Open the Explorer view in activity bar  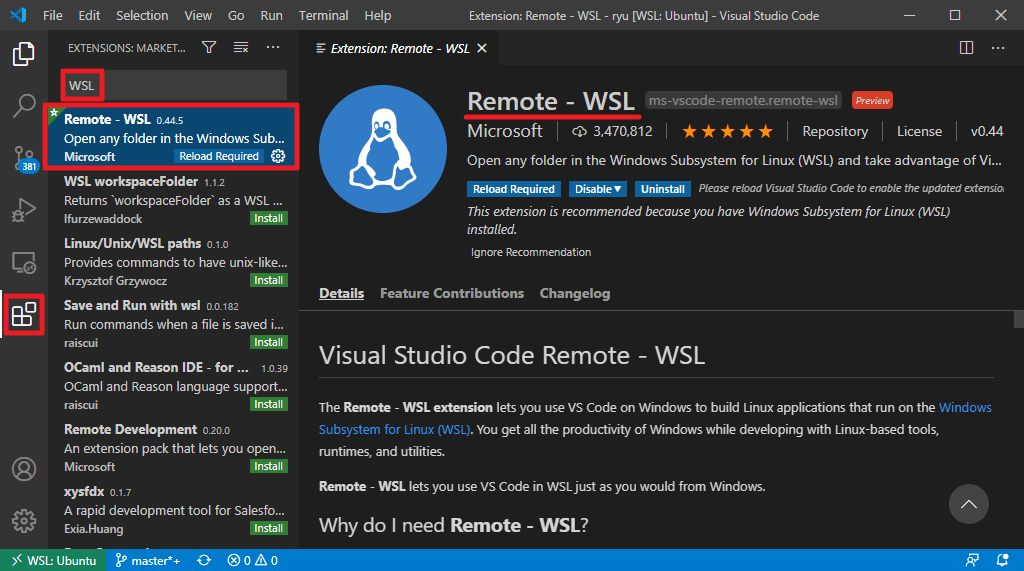click(x=24, y=54)
